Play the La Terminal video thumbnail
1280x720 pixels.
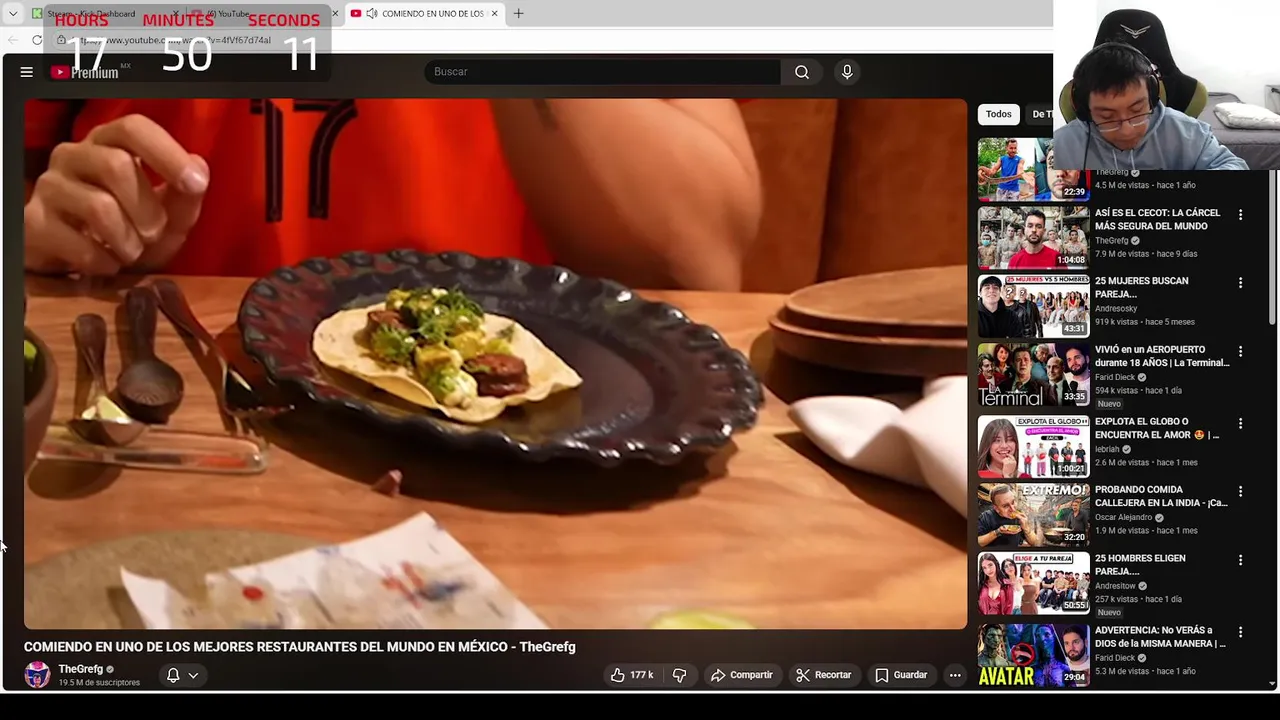[1033, 374]
